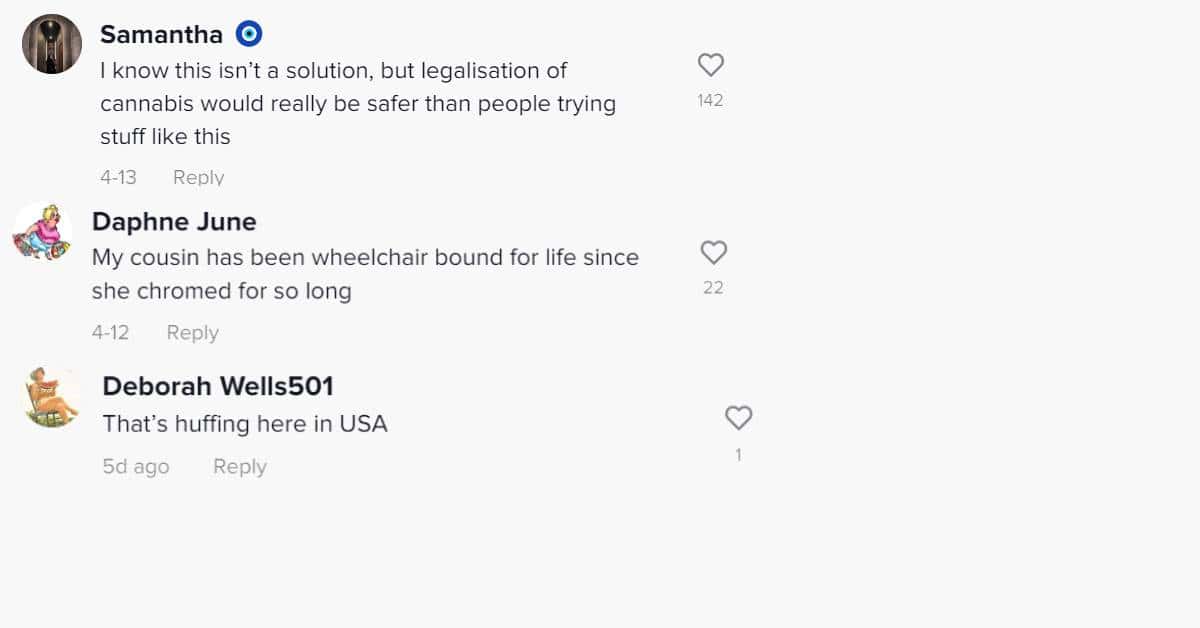Expand the reply thread on Deborah's comment
Screen dimensions: 1200x628
tap(239, 466)
